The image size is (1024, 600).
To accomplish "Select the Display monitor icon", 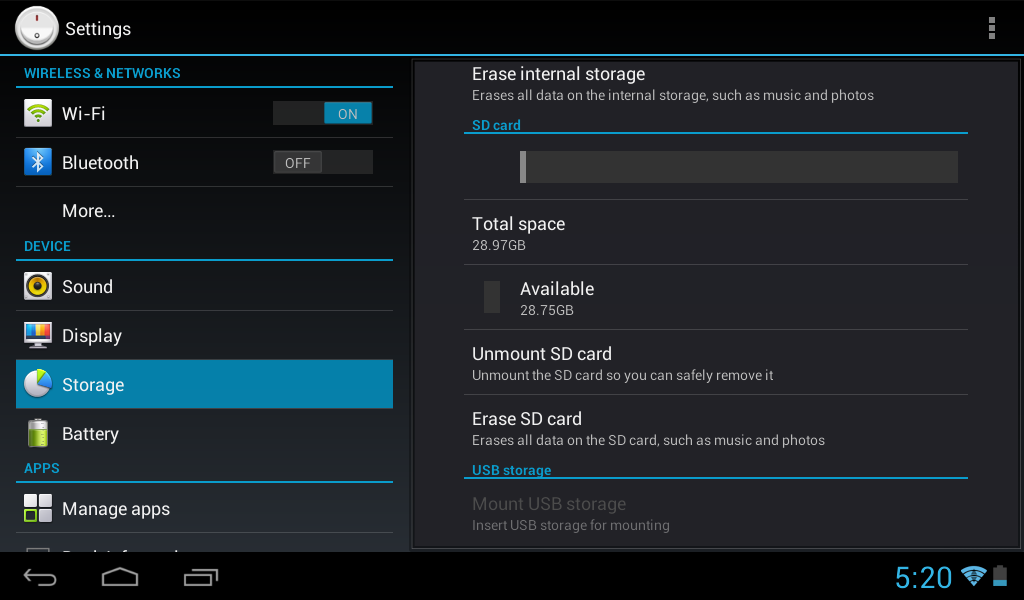I will pyautogui.click(x=38, y=335).
